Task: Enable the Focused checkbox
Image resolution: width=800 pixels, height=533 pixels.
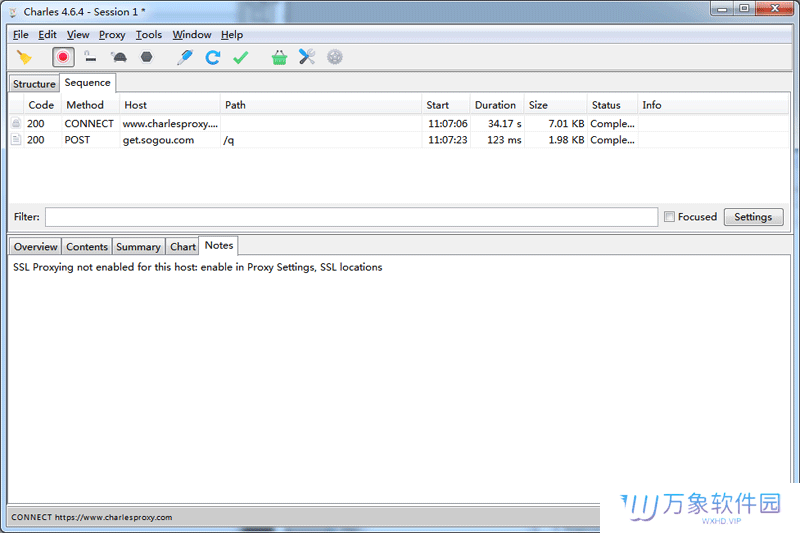Action: pyautogui.click(x=669, y=217)
